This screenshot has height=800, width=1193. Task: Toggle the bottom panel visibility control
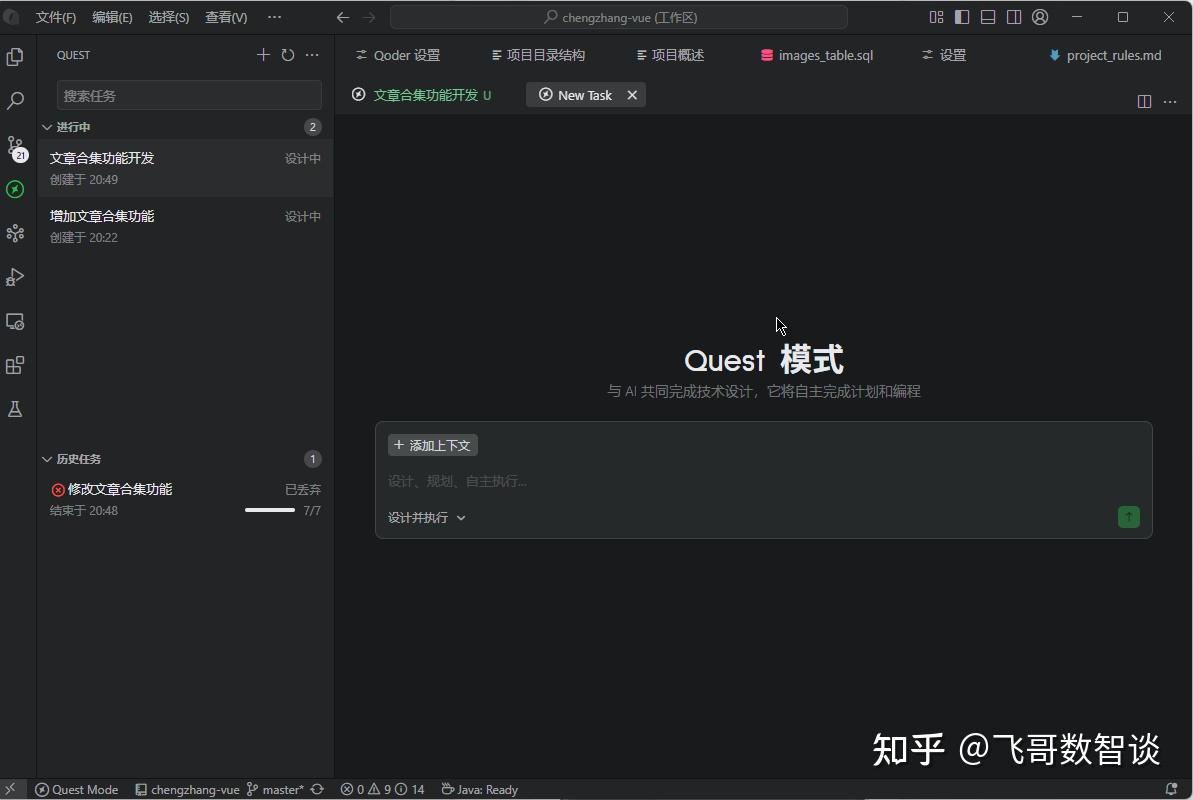(987, 17)
